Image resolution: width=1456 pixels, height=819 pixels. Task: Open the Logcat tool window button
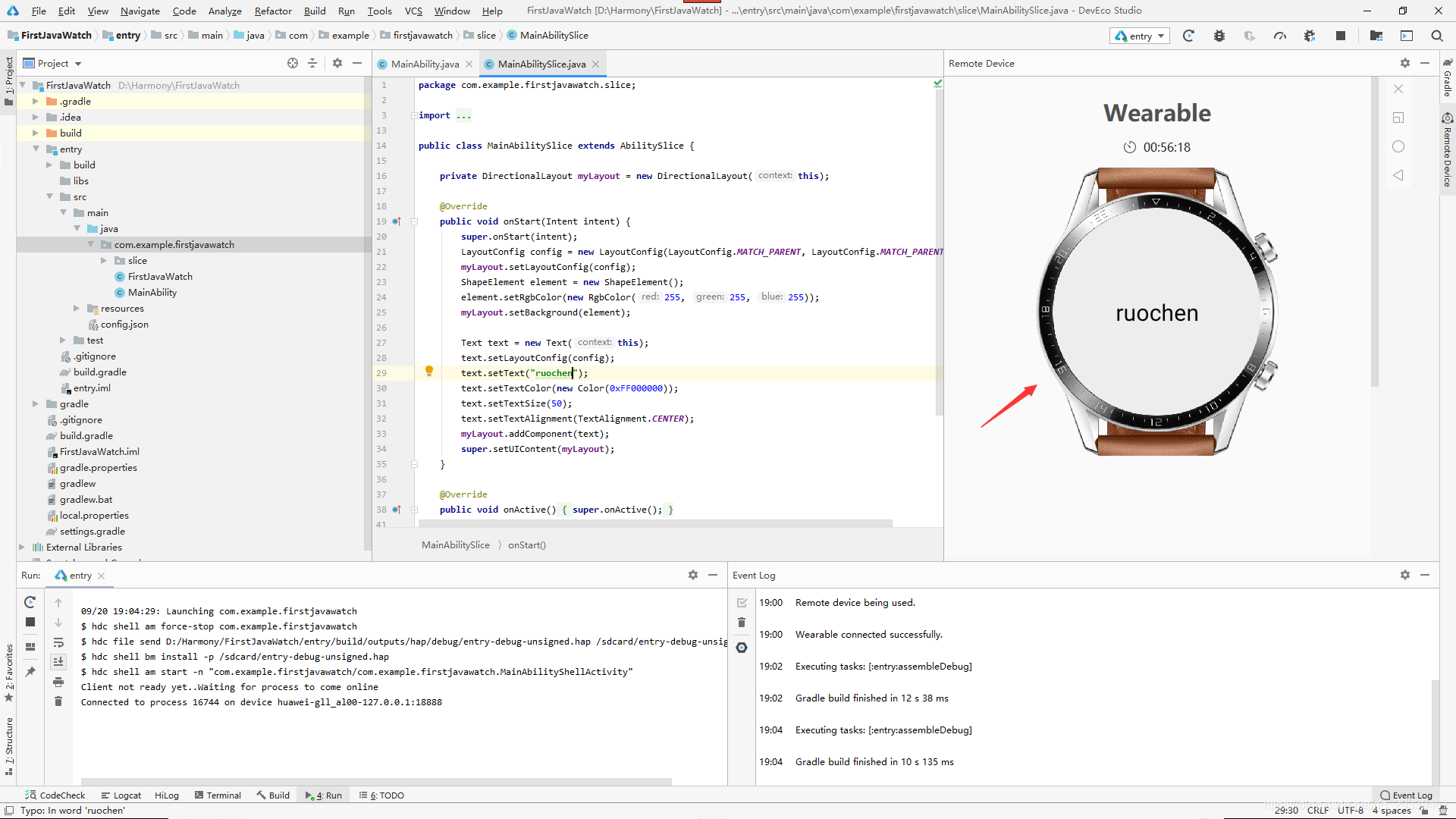click(121, 795)
